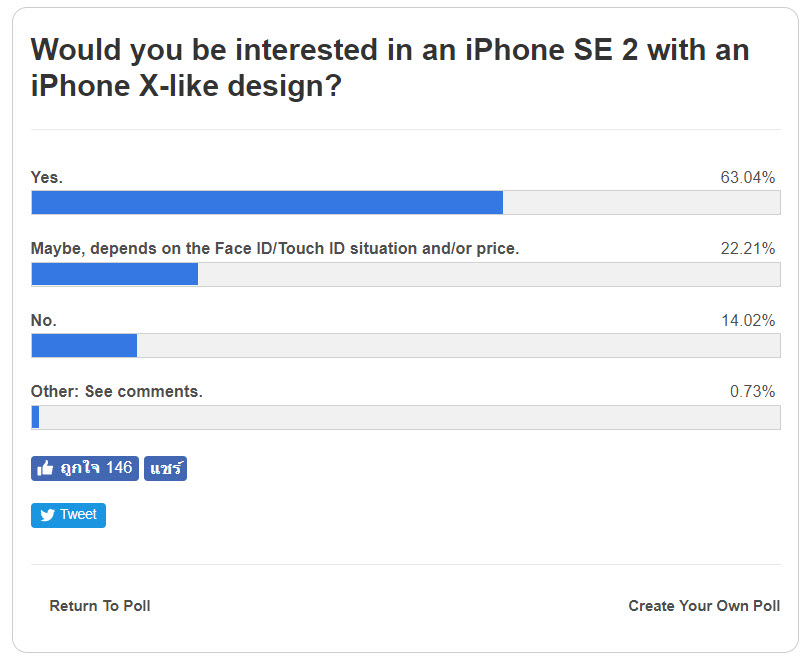Click the 0.73% percentage value
Image resolution: width=807 pixels, height=658 pixels.
[751, 392]
